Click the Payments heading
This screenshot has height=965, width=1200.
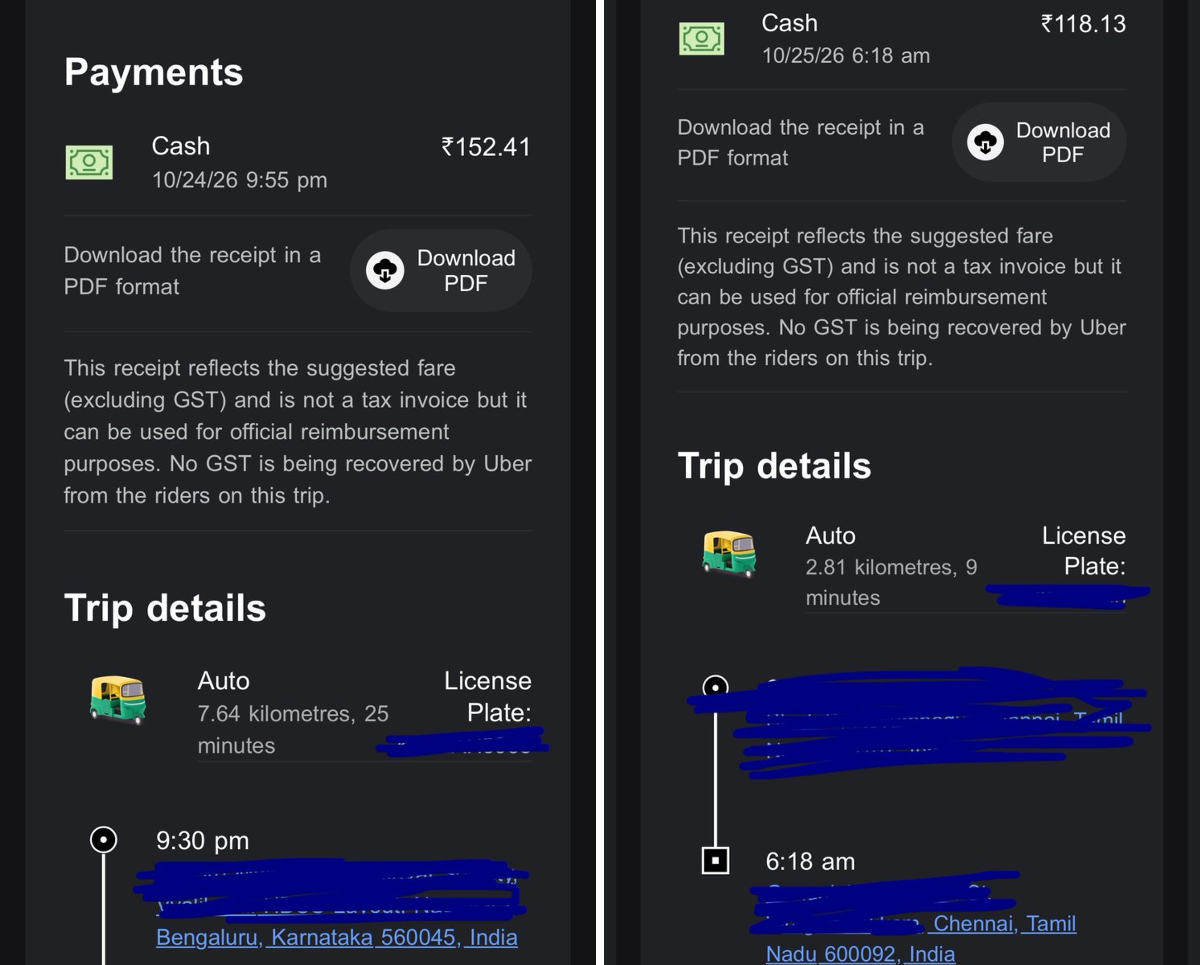tap(154, 72)
